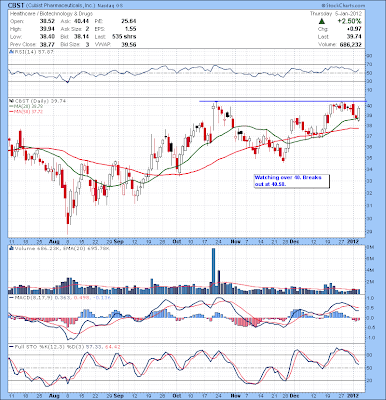This screenshot has height=400, width=386.
Task: Click the Chg value +0.97
Action: tap(354, 29)
